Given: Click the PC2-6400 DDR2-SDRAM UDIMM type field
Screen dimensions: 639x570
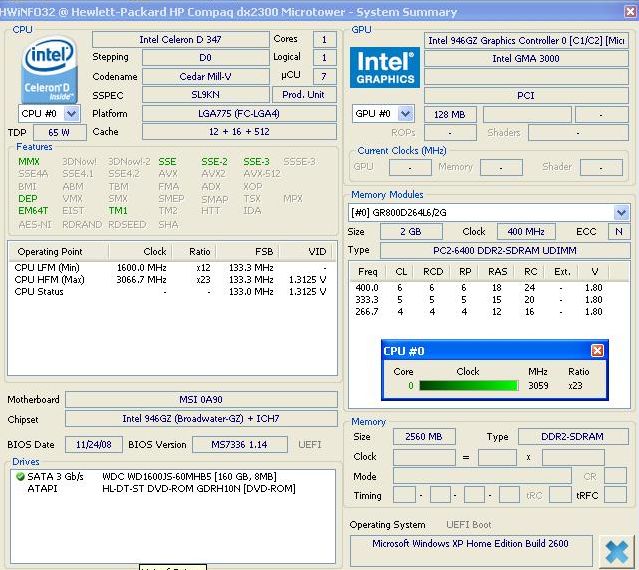Looking at the screenshot, I should click(505, 250).
